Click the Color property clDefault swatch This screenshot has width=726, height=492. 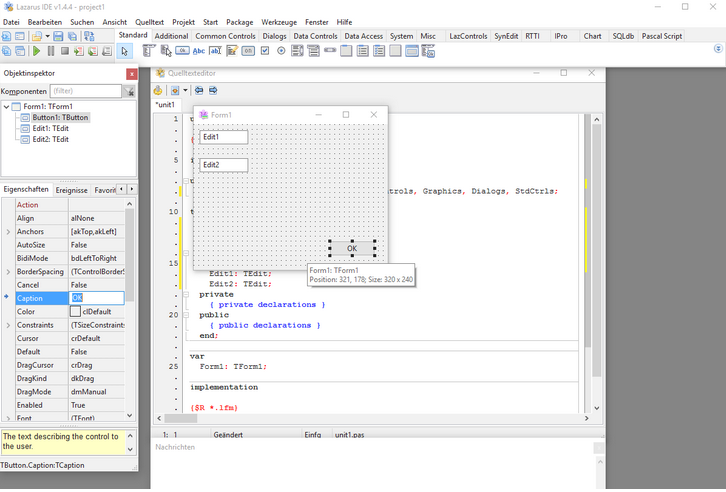pyautogui.click(x=75, y=311)
